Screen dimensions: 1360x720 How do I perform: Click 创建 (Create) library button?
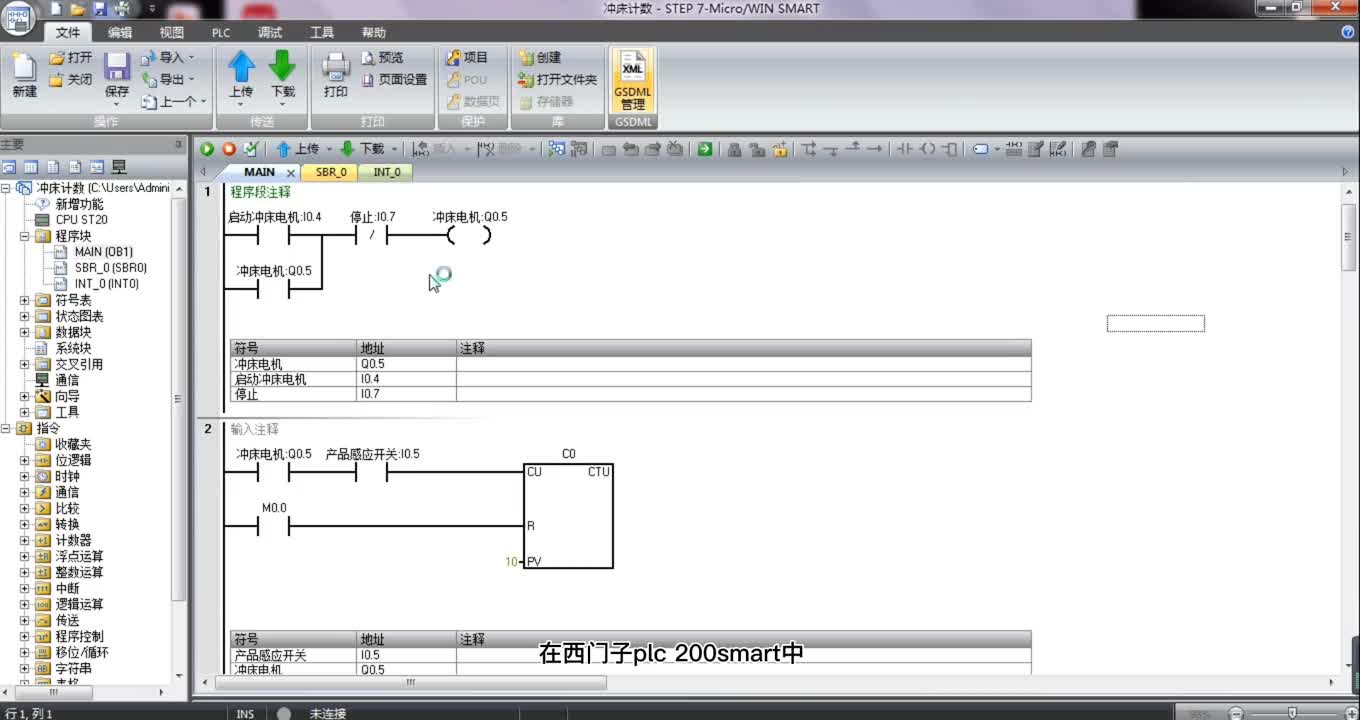[540, 58]
